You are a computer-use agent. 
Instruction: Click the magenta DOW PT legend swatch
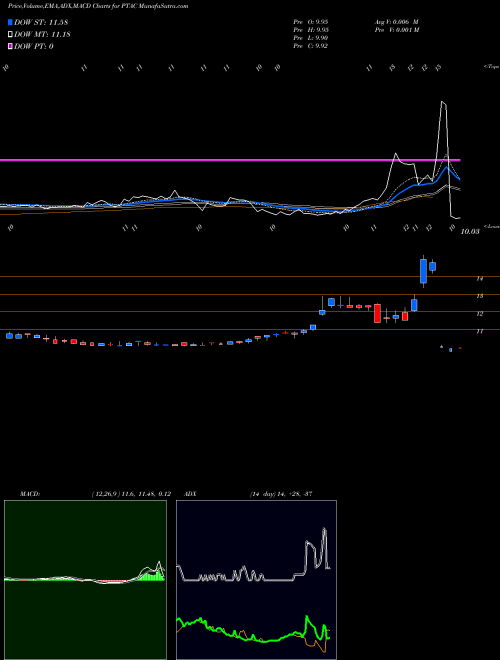10,46
